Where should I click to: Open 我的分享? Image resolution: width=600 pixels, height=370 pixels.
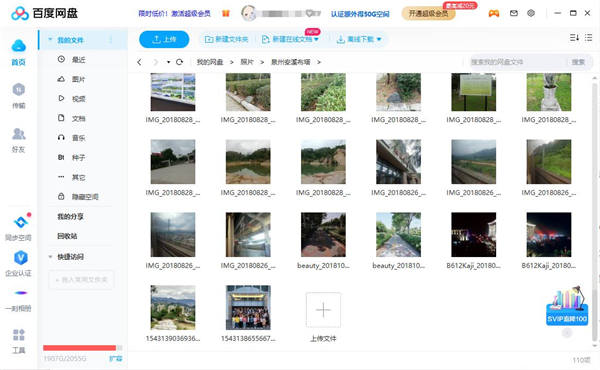70,217
